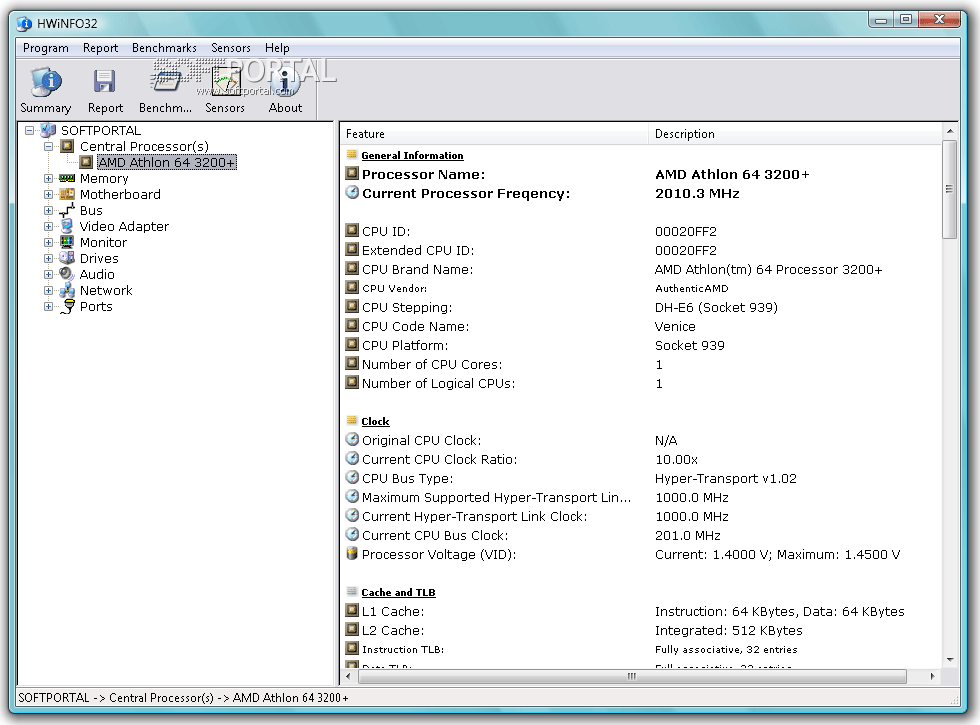Click the Summary toolbar icon
This screenshot has height=725, width=980.
pyautogui.click(x=45, y=83)
